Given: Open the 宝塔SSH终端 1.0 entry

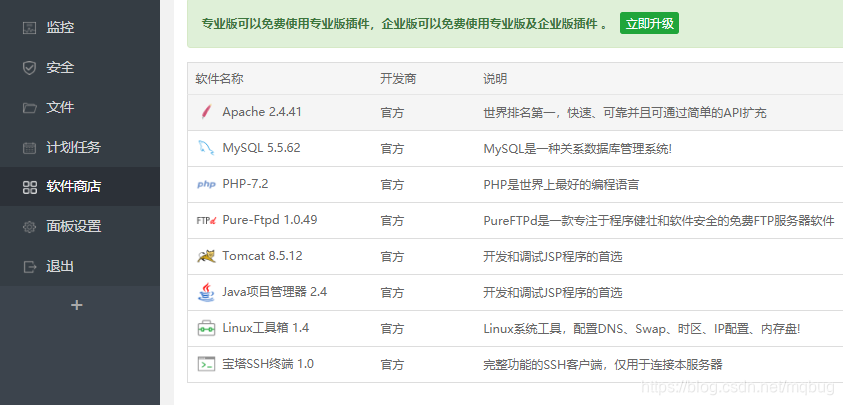Looking at the screenshot, I should click(268, 364).
